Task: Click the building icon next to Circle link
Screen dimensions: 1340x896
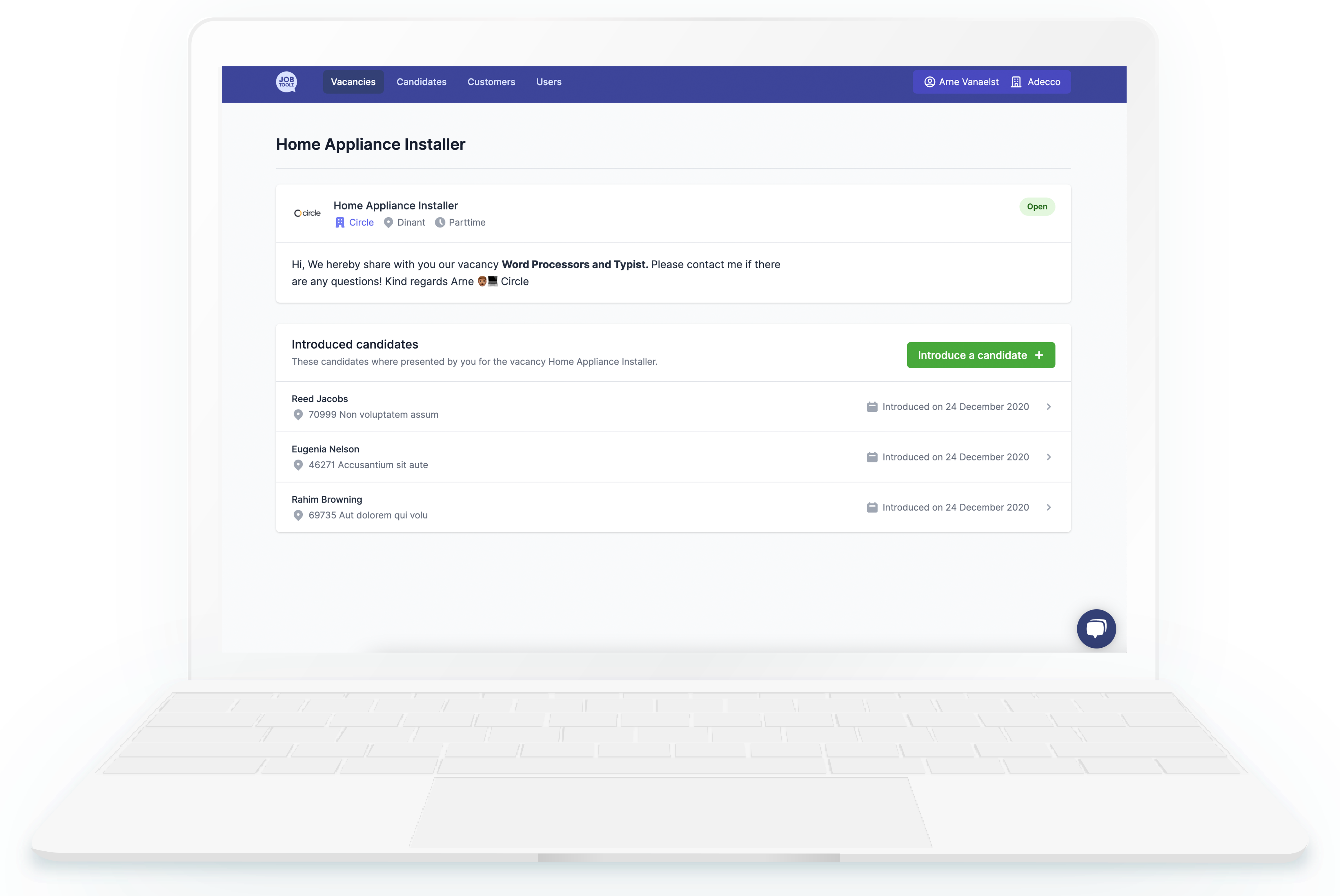Action: 340,222
